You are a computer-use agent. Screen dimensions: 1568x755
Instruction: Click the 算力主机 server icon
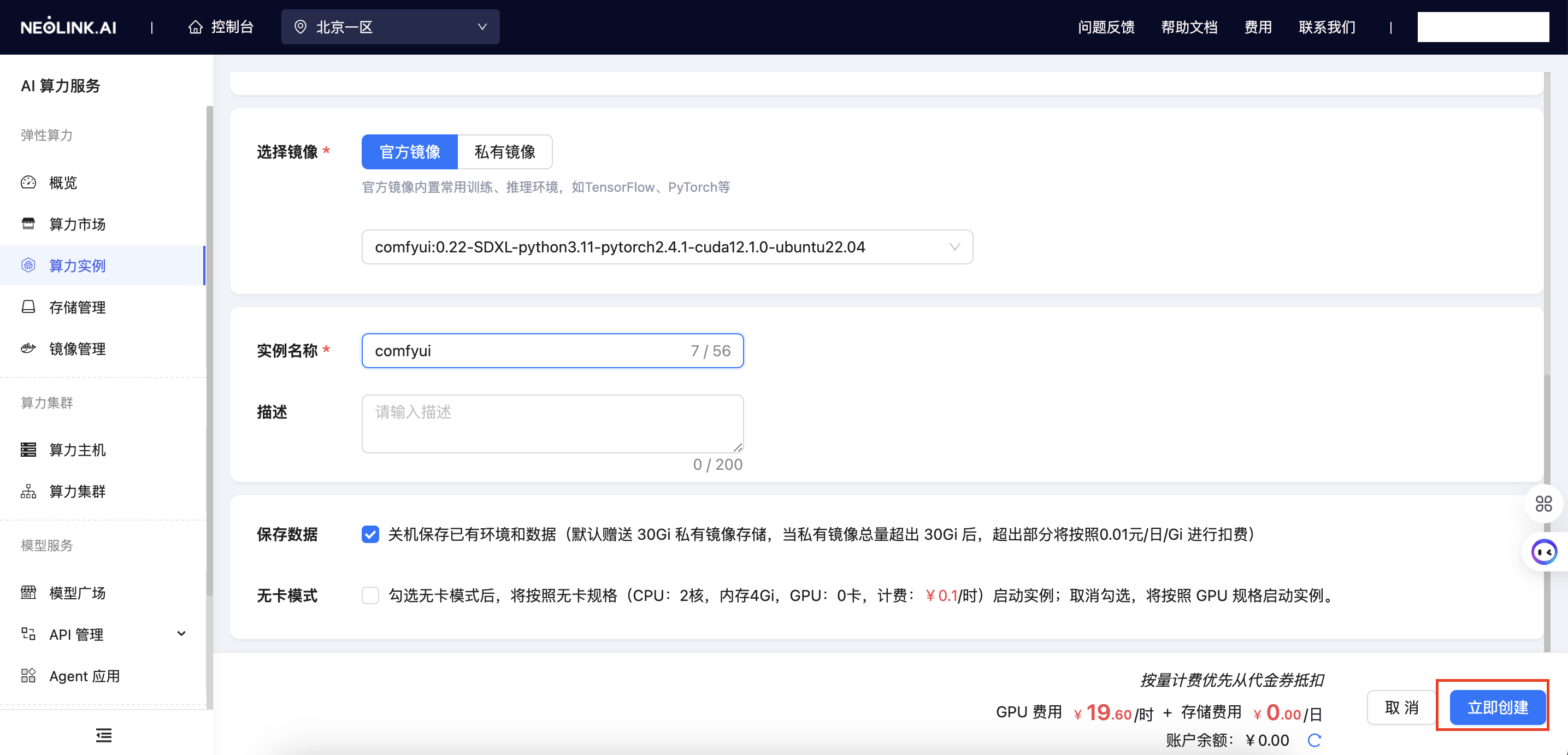28,450
